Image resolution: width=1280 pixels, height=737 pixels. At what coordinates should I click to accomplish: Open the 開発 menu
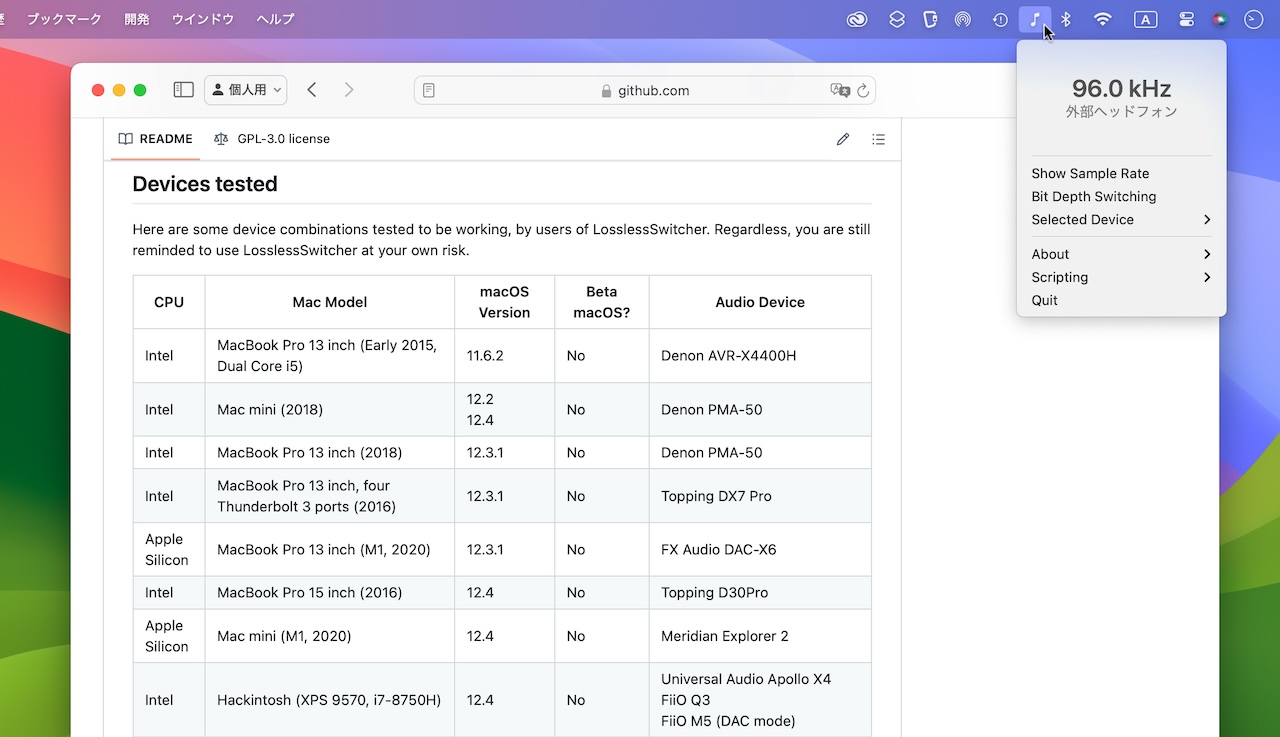(x=137, y=19)
